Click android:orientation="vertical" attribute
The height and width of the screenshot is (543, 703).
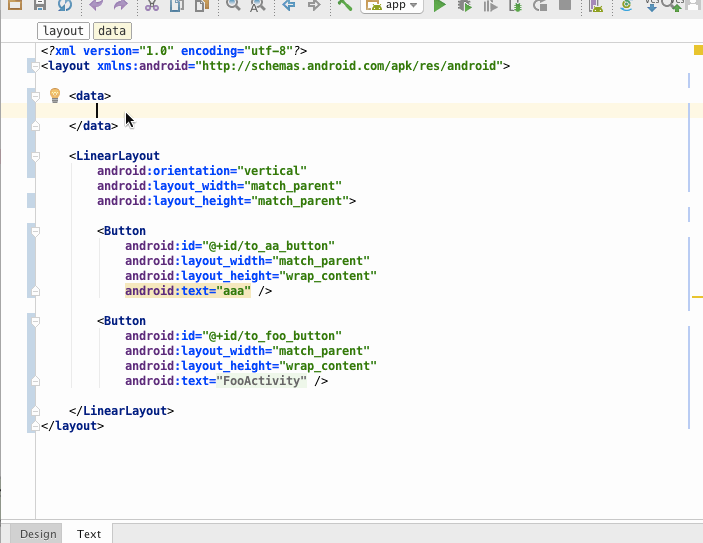click(x=202, y=171)
